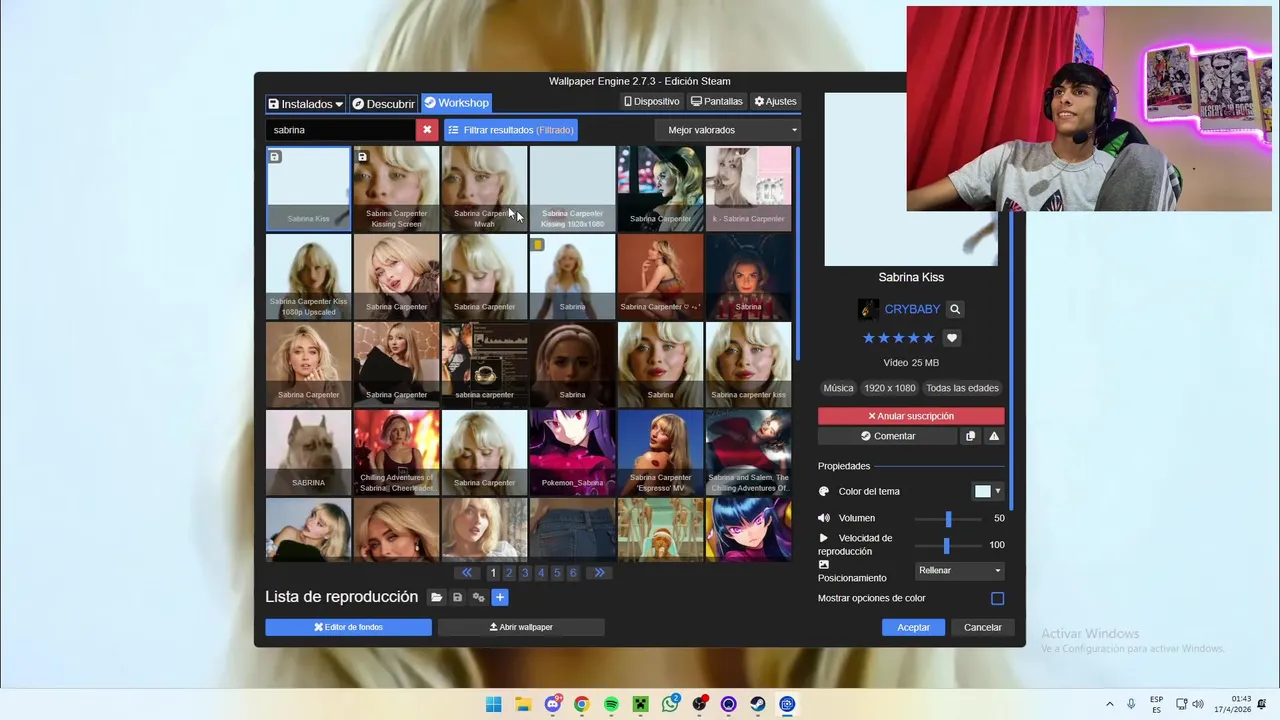Open the Windows Start menu

click(493, 704)
